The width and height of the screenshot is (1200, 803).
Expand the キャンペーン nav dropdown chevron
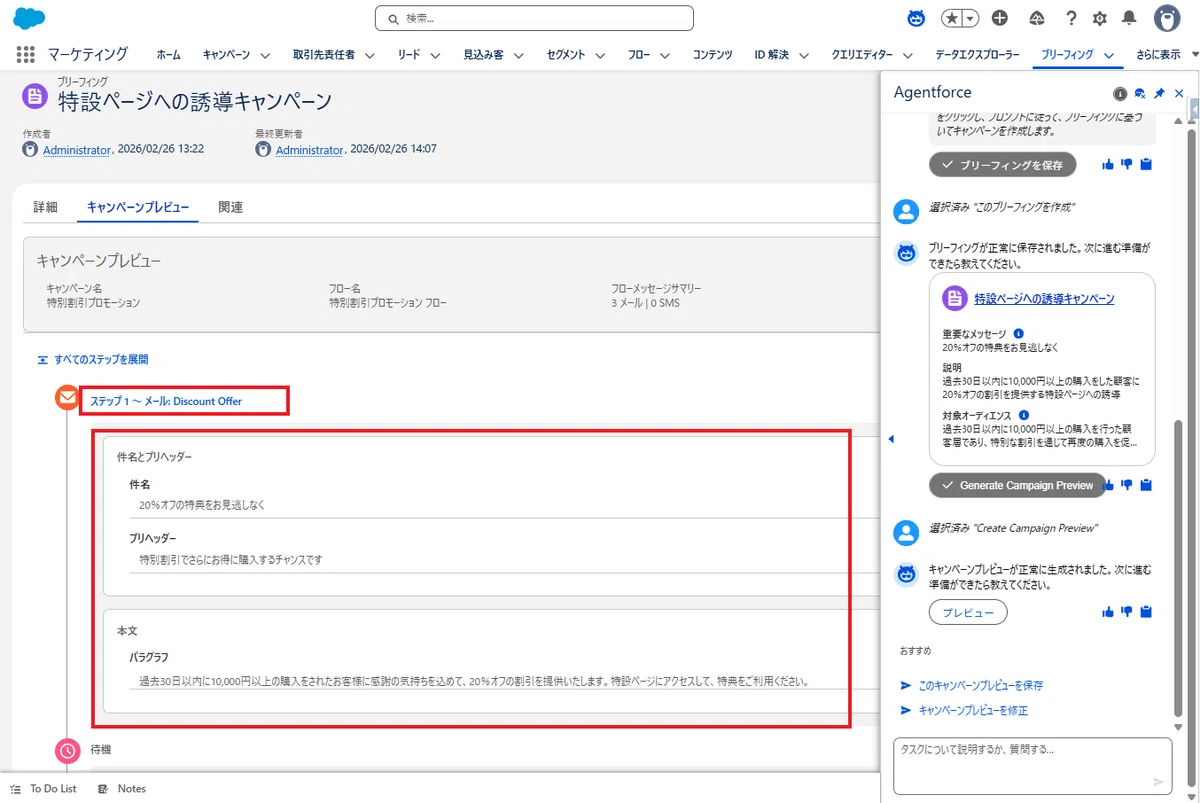[x=267, y=55]
